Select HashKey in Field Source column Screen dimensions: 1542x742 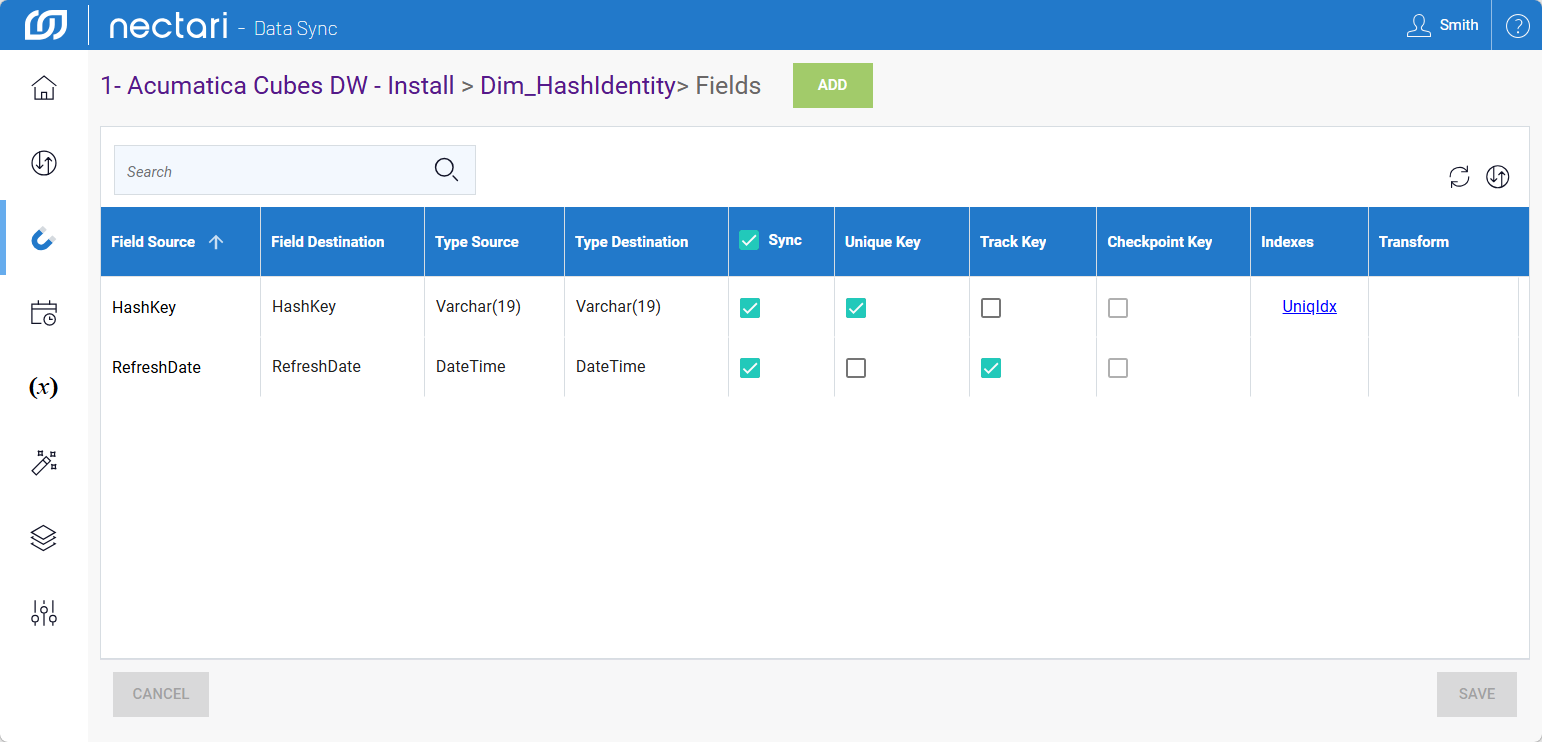coord(144,308)
